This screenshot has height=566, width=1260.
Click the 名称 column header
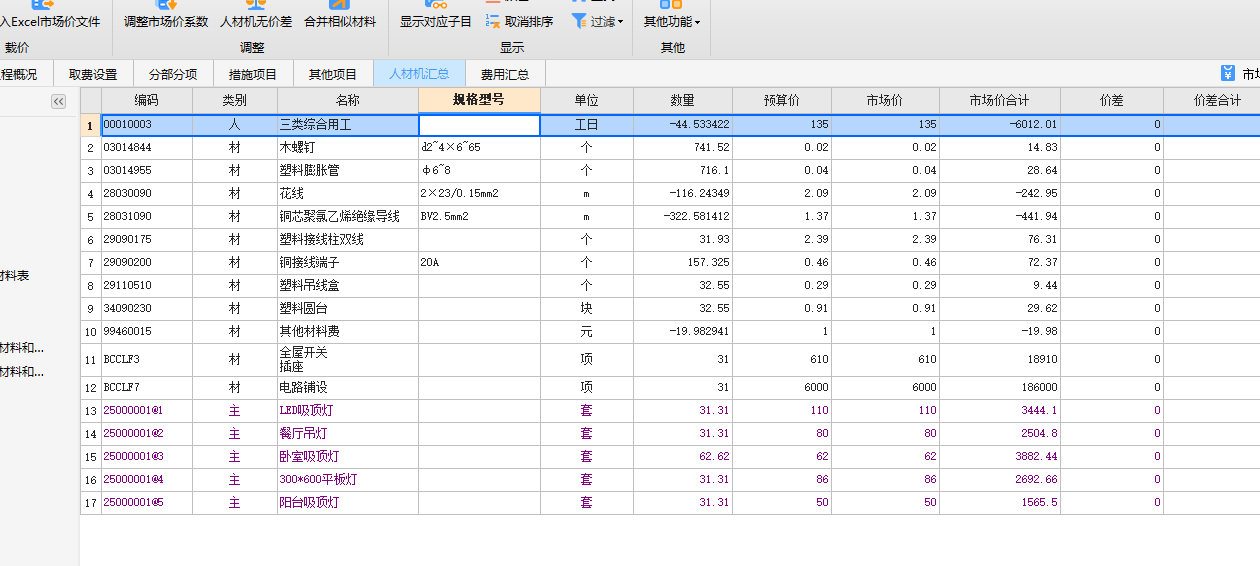tap(348, 101)
